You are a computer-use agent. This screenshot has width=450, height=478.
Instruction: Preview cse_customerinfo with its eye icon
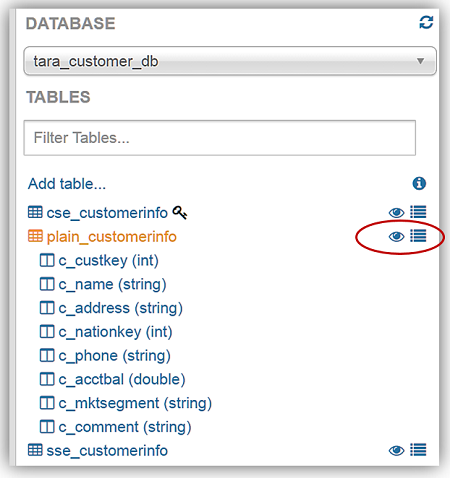[396, 213]
